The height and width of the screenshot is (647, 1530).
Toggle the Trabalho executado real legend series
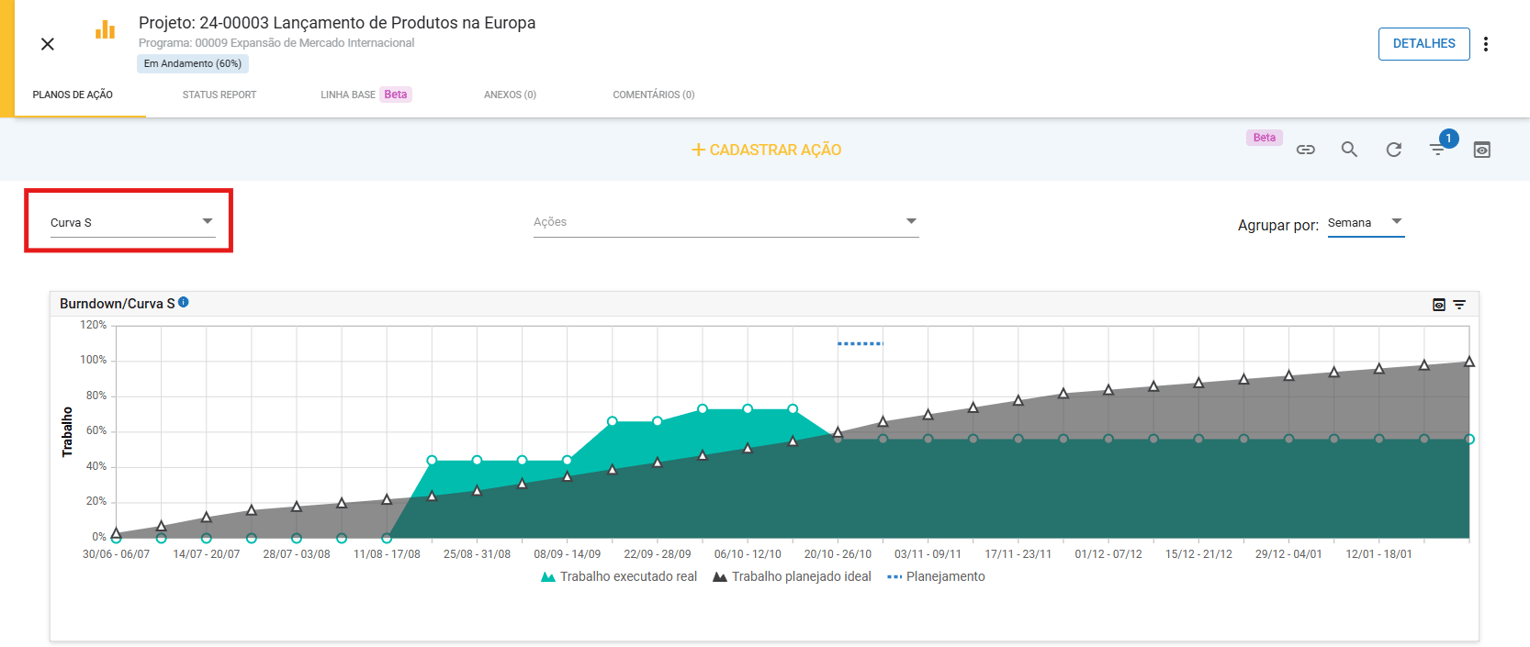pos(619,577)
